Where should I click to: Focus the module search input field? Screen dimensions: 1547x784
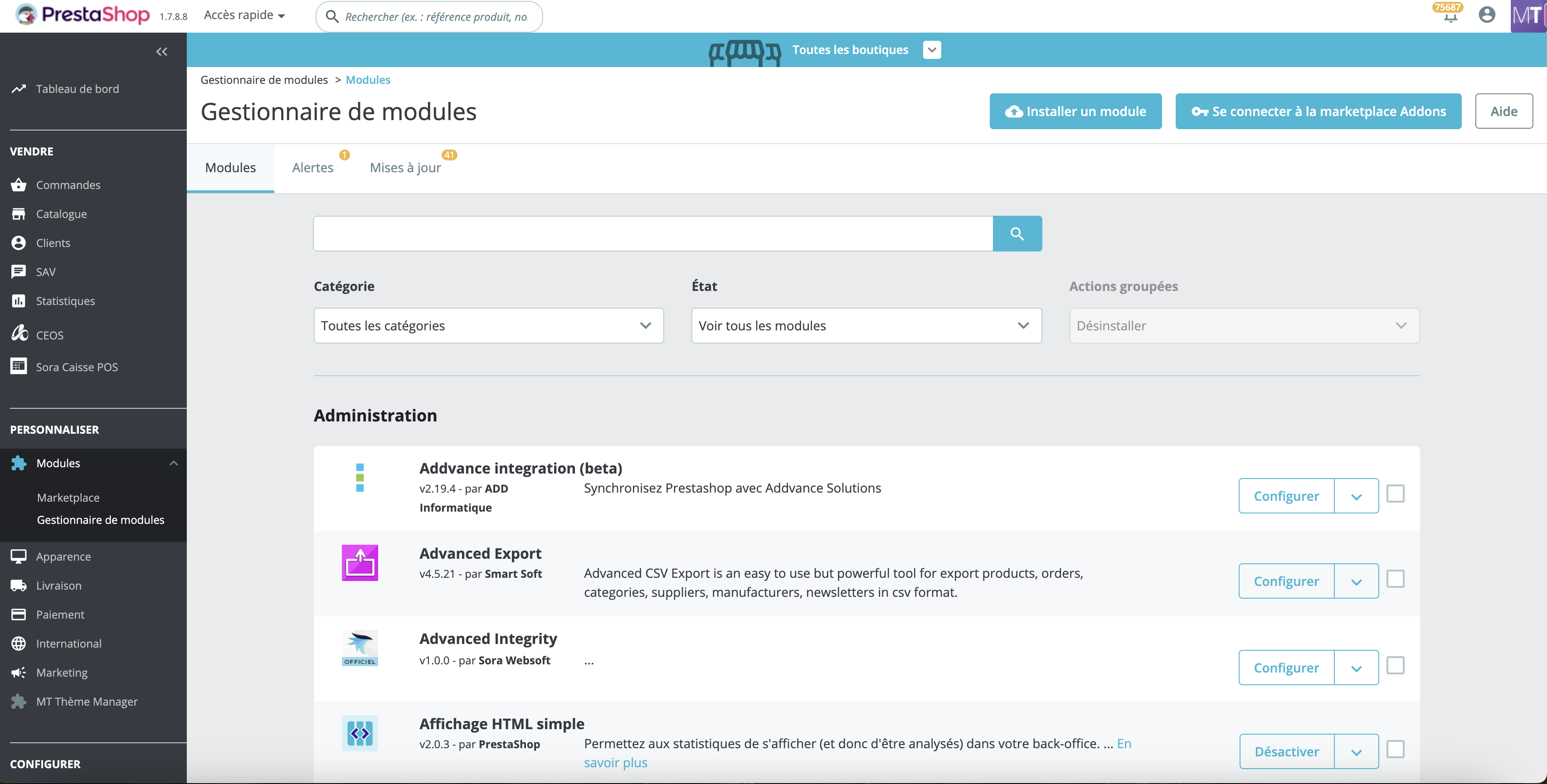point(653,233)
